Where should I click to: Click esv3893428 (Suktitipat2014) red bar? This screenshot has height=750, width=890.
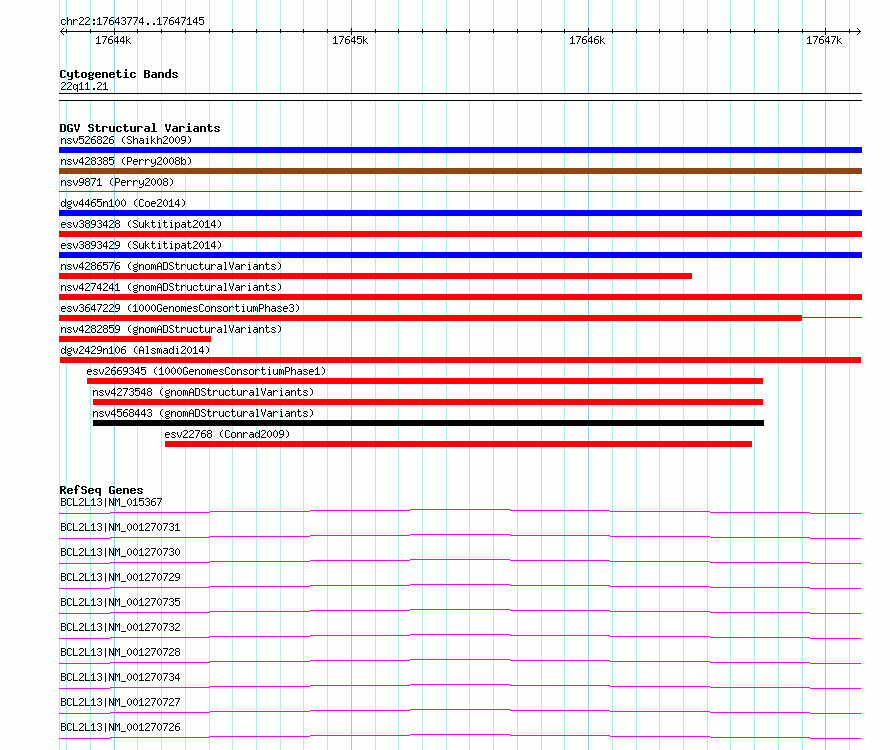click(460, 234)
